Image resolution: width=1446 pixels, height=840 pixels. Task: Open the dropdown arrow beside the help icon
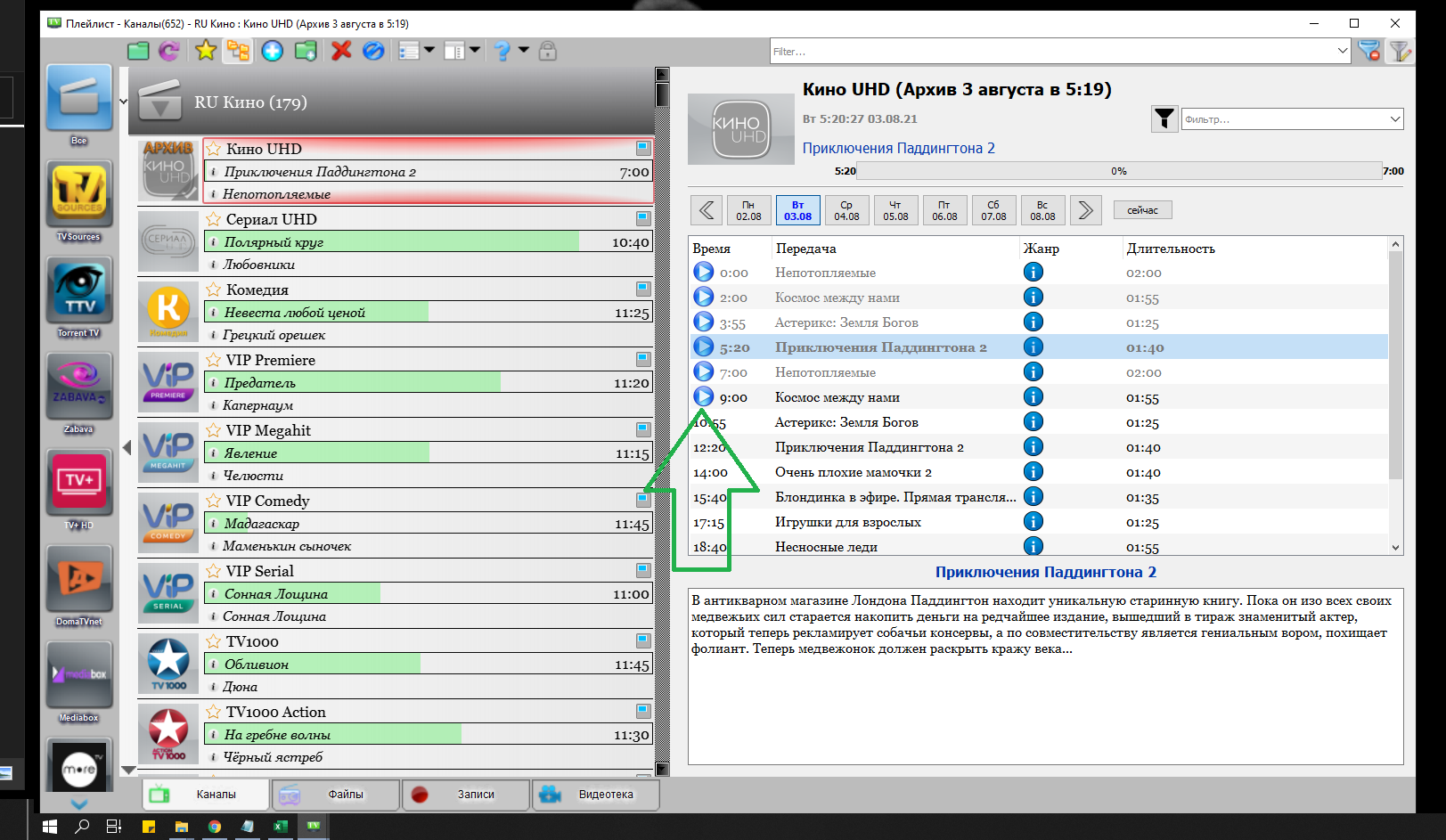[524, 51]
